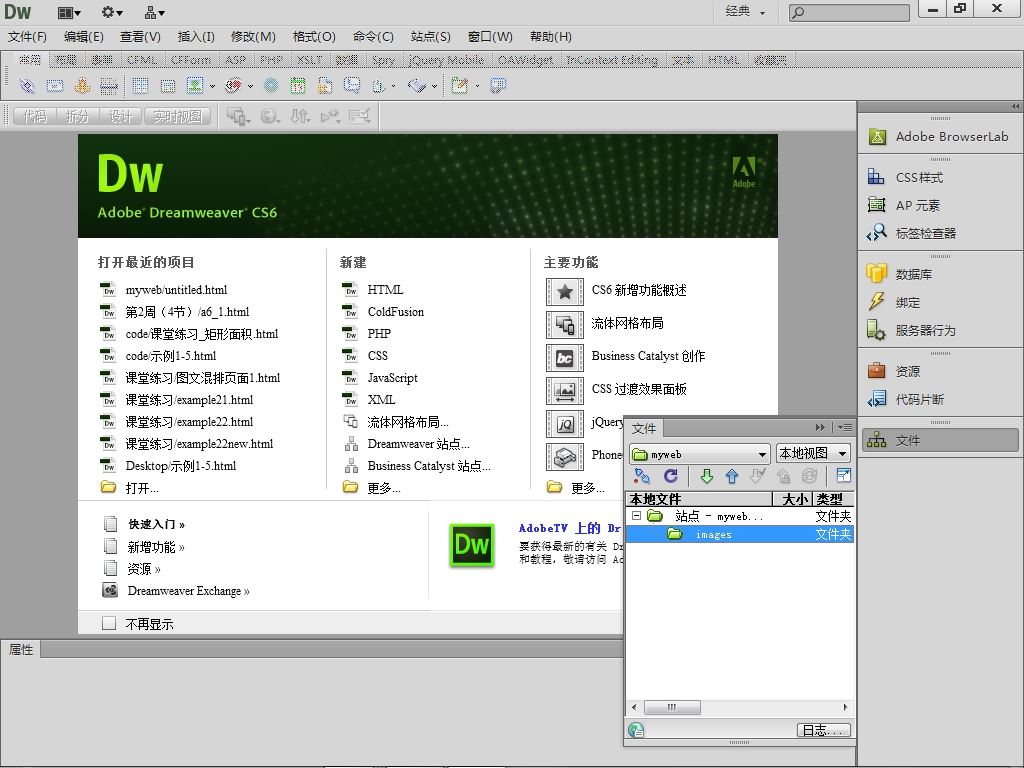
Task: Click the Files panel horizontal scrollbar thumb
Action: (673, 707)
